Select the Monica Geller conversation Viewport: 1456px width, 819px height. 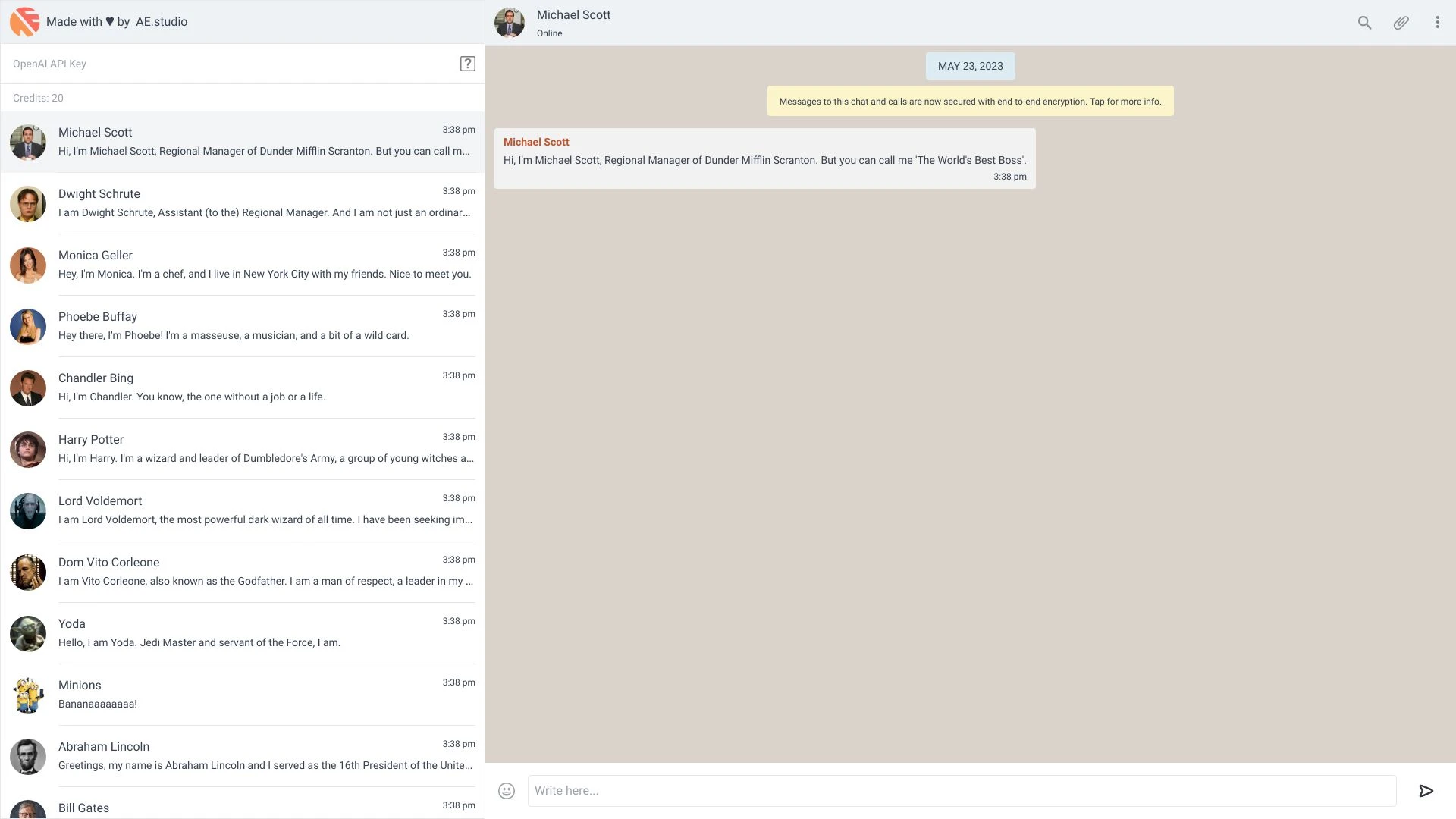click(x=243, y=265)
